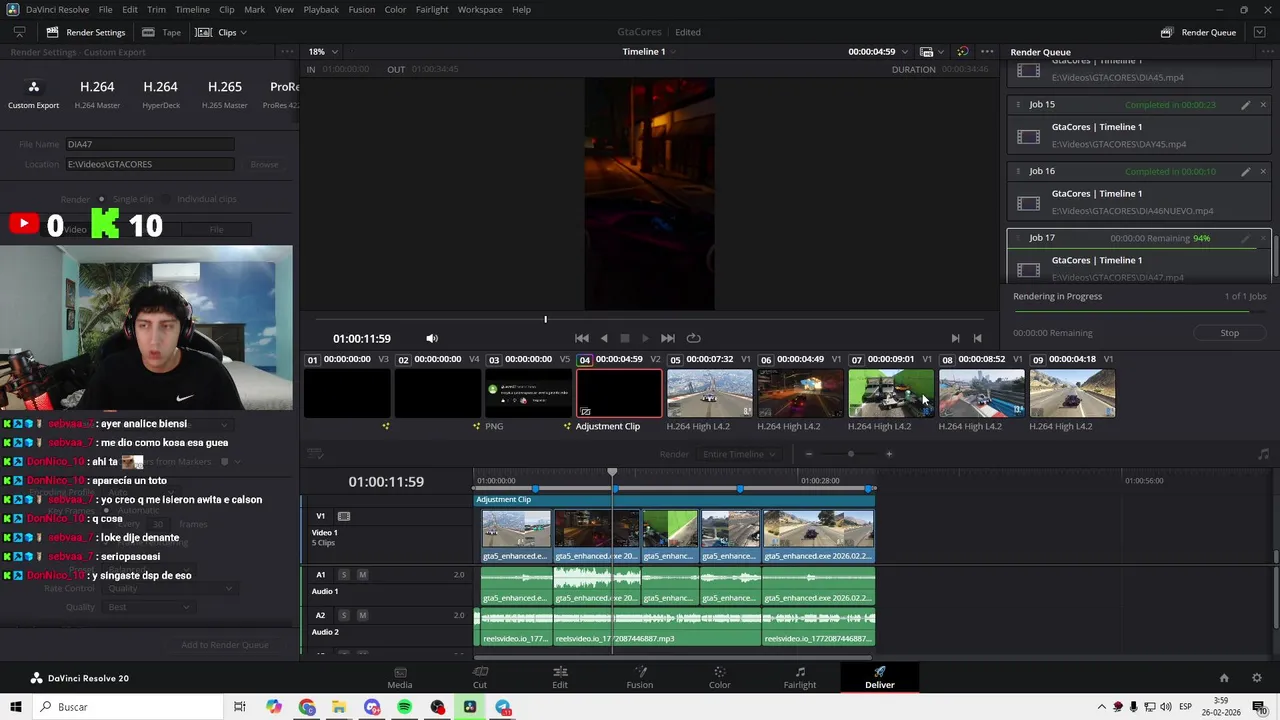Go to the next clip in viewer

tap(955, 338)
